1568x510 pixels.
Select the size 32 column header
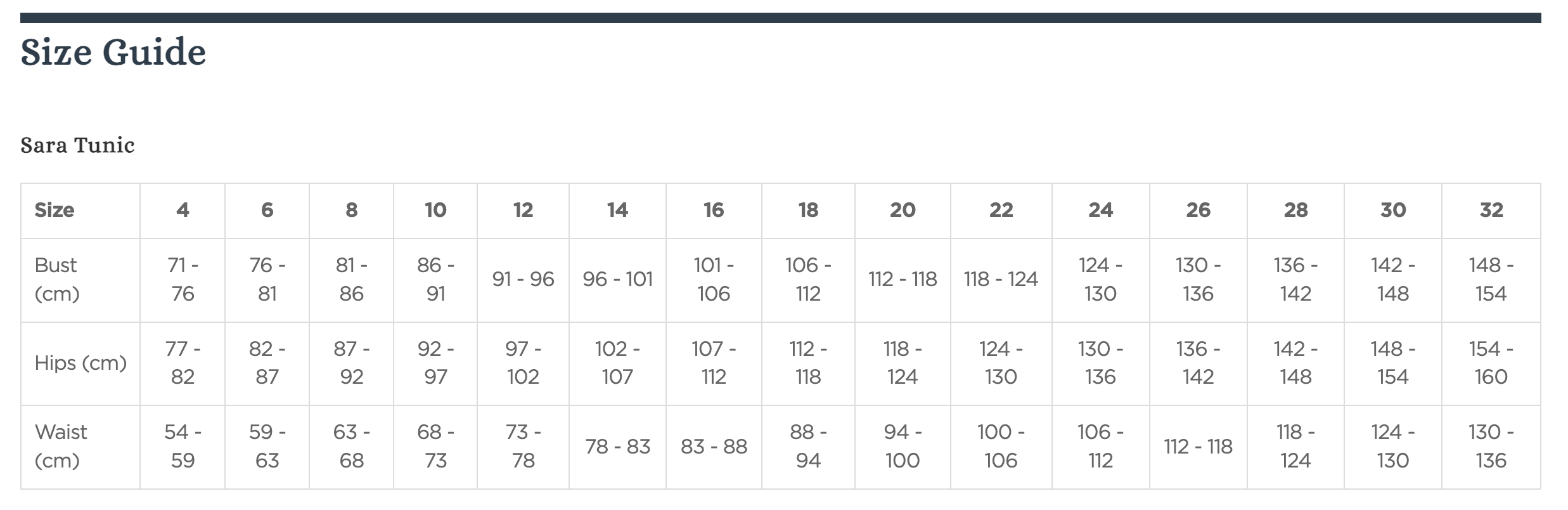[1491, 210]
